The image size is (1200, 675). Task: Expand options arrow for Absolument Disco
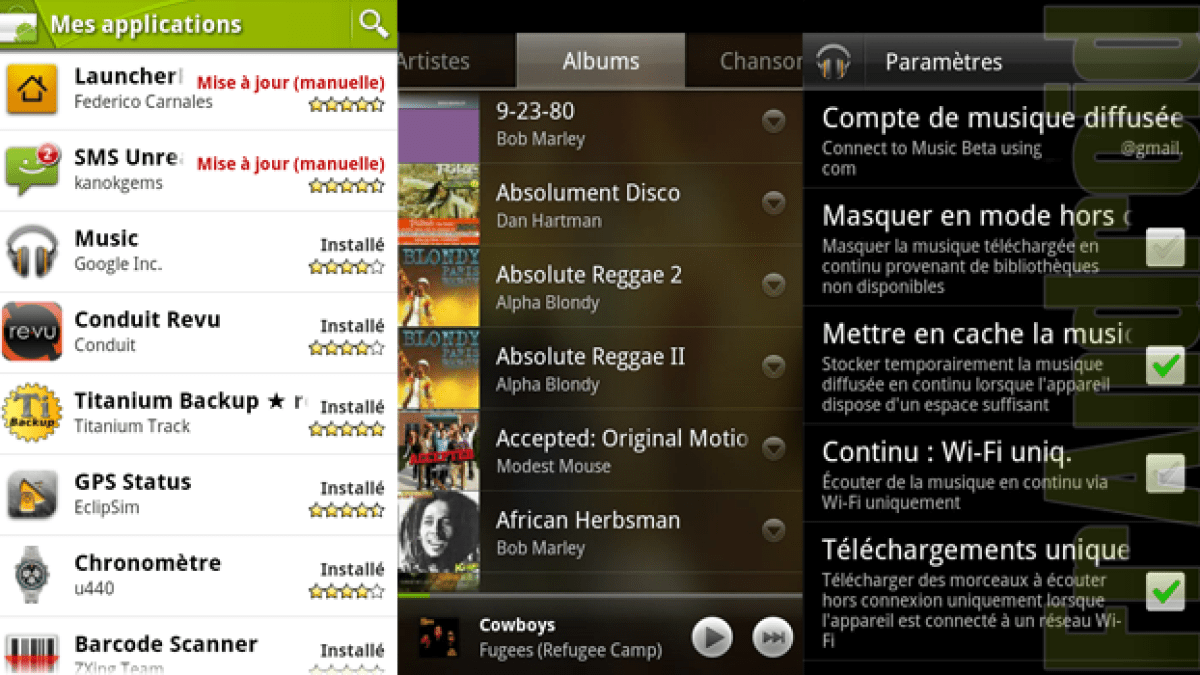click(x=773, y=204)
